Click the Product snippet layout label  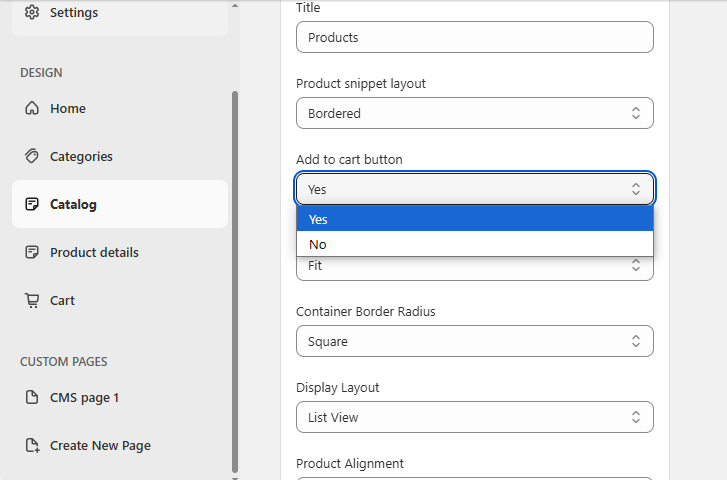coord(361,83)
